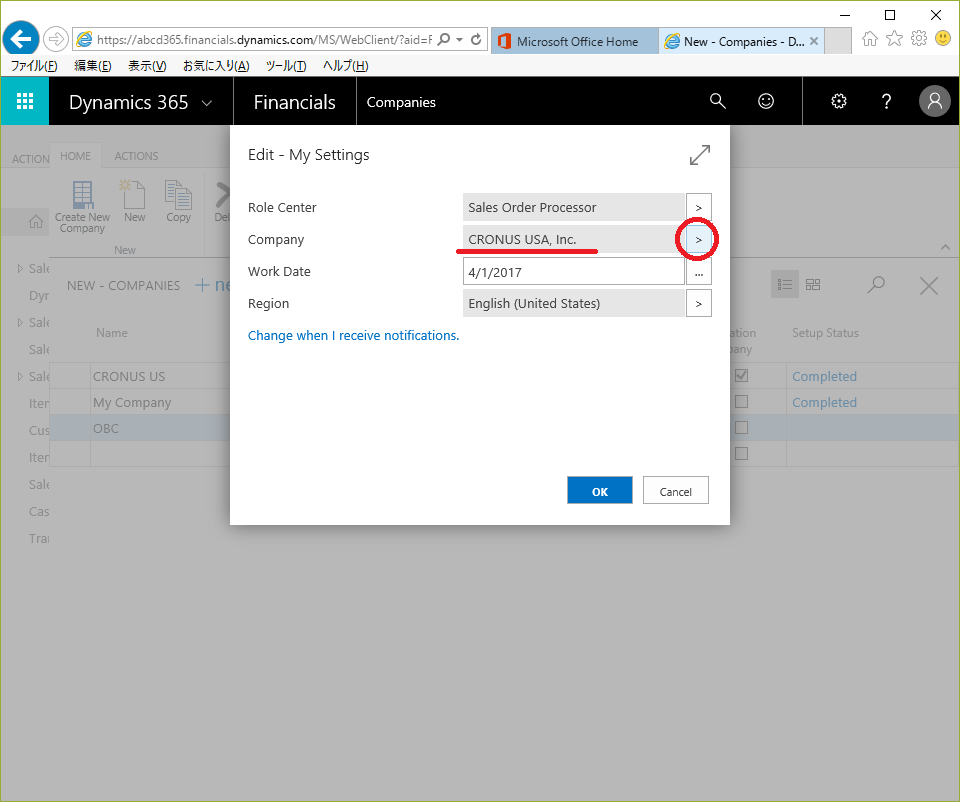Switch to tile view icon
Screen dimensions: 960x802
[813, 285]
